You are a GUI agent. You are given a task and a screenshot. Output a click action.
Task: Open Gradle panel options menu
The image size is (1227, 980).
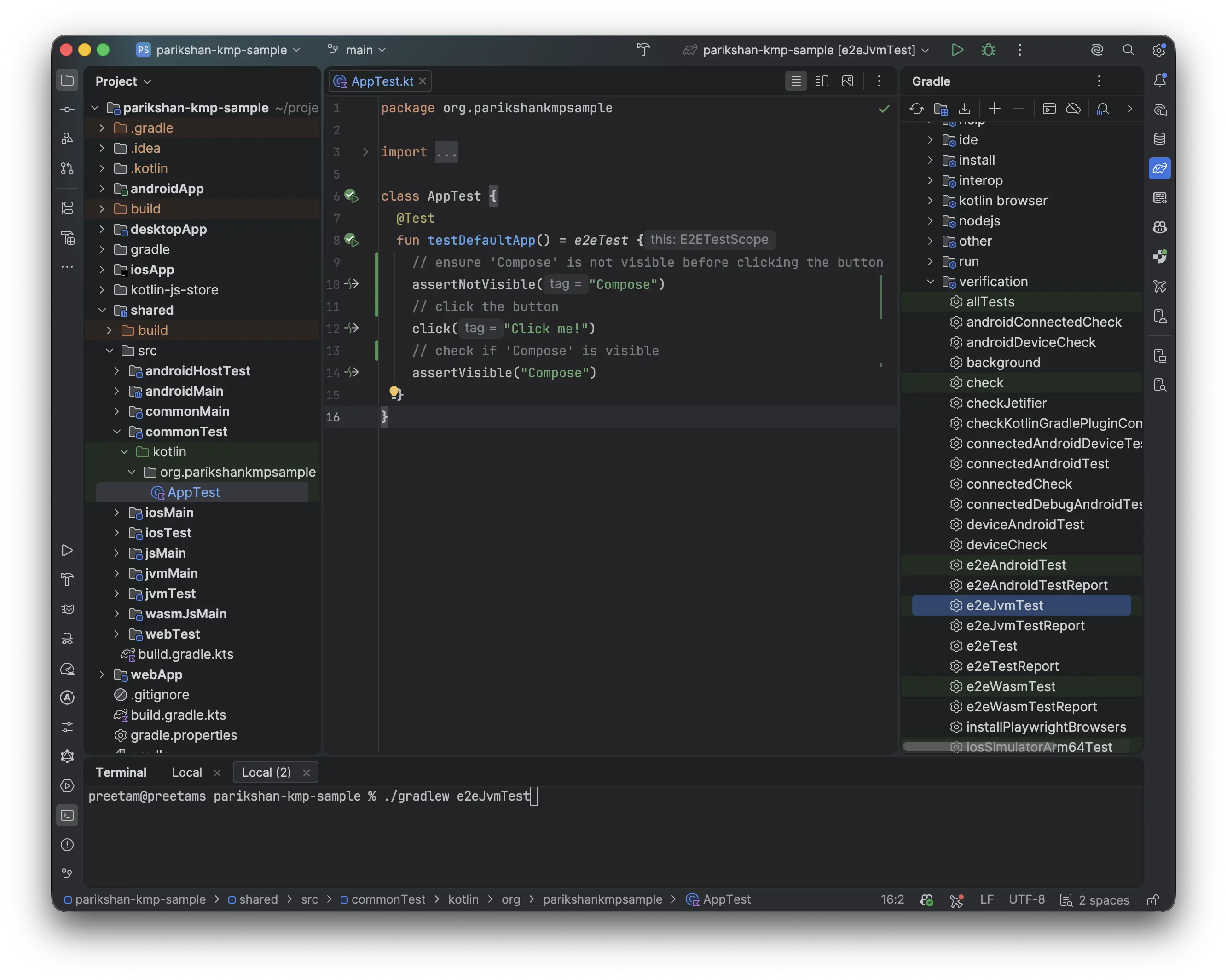click(x=1099, y=81)
